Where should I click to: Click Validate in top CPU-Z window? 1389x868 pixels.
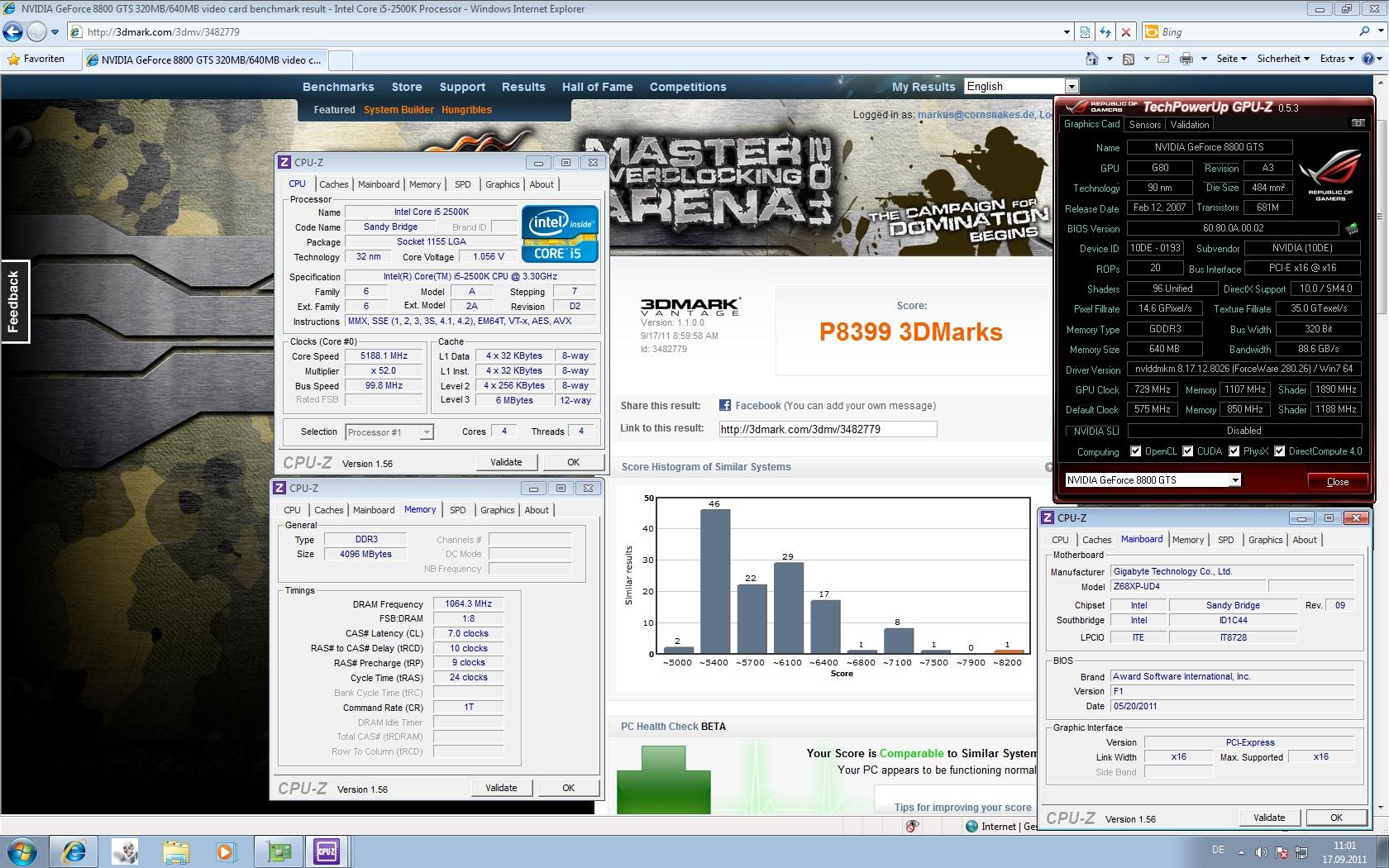point(506,462)
